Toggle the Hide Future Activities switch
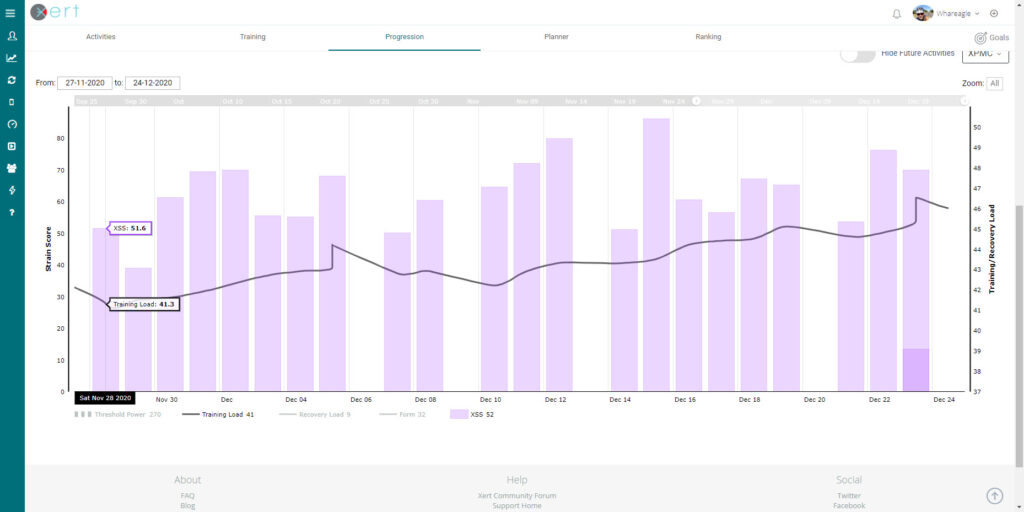This screenshot has height=512, width=1024. point(857,54)
